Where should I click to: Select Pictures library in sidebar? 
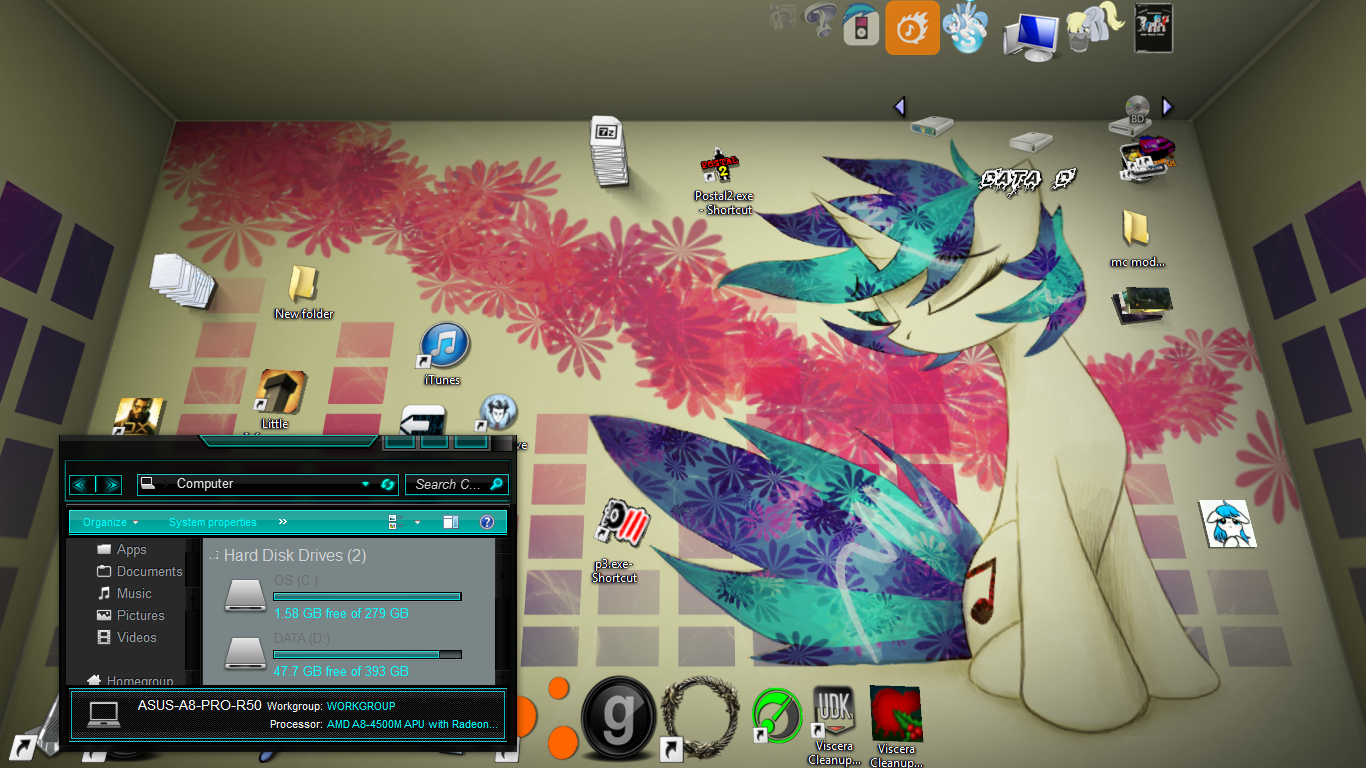point(130,615)
